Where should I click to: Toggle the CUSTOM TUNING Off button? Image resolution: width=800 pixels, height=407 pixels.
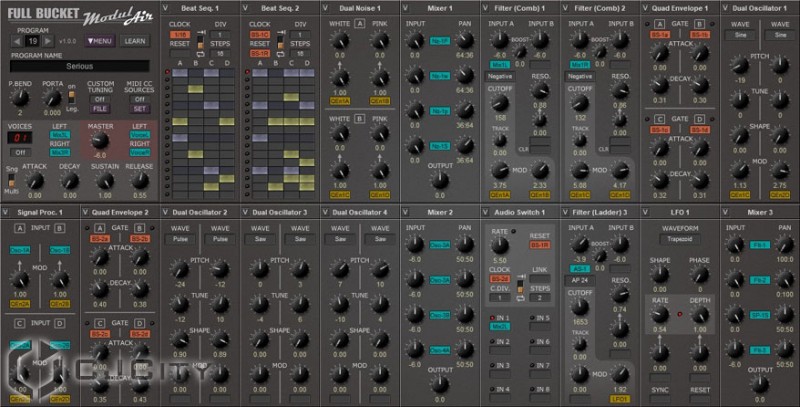(100, 99)
